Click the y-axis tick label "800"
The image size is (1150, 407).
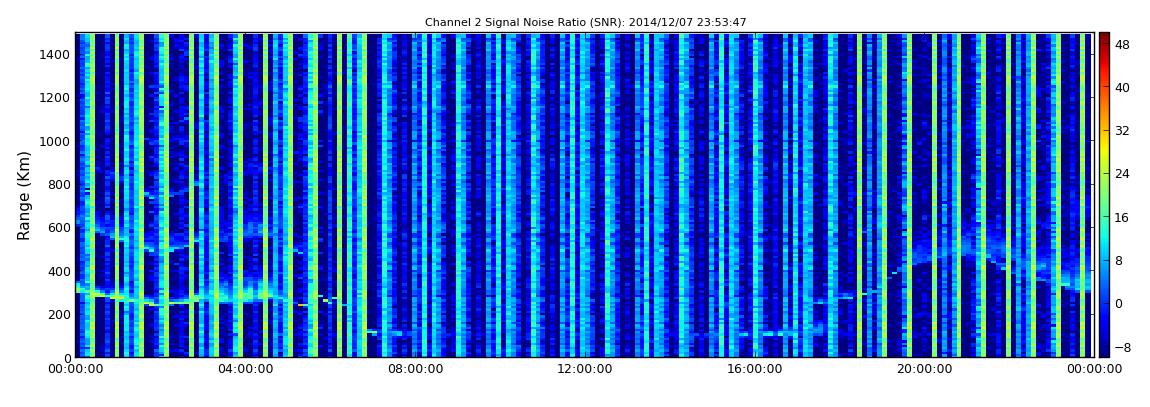pos(59,184)
